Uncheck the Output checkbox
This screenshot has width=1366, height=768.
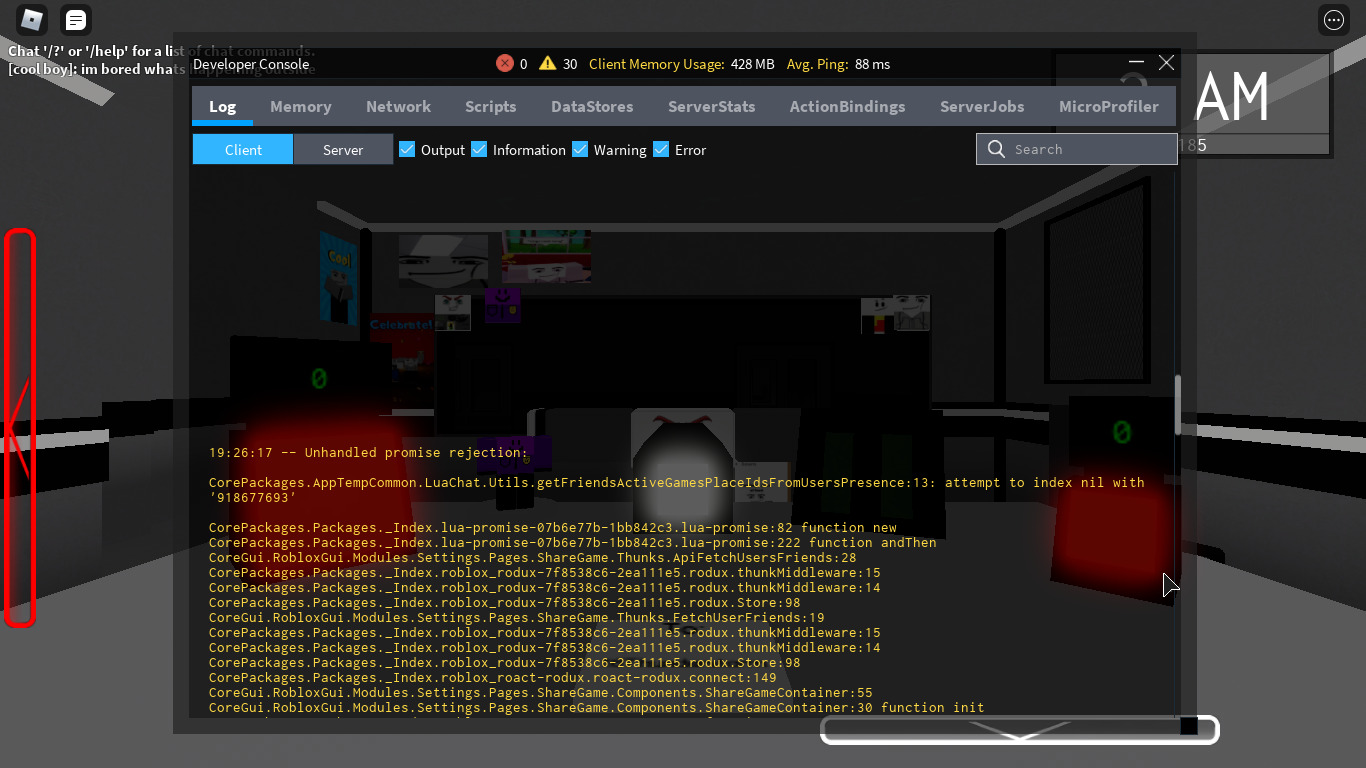(407, 149)
